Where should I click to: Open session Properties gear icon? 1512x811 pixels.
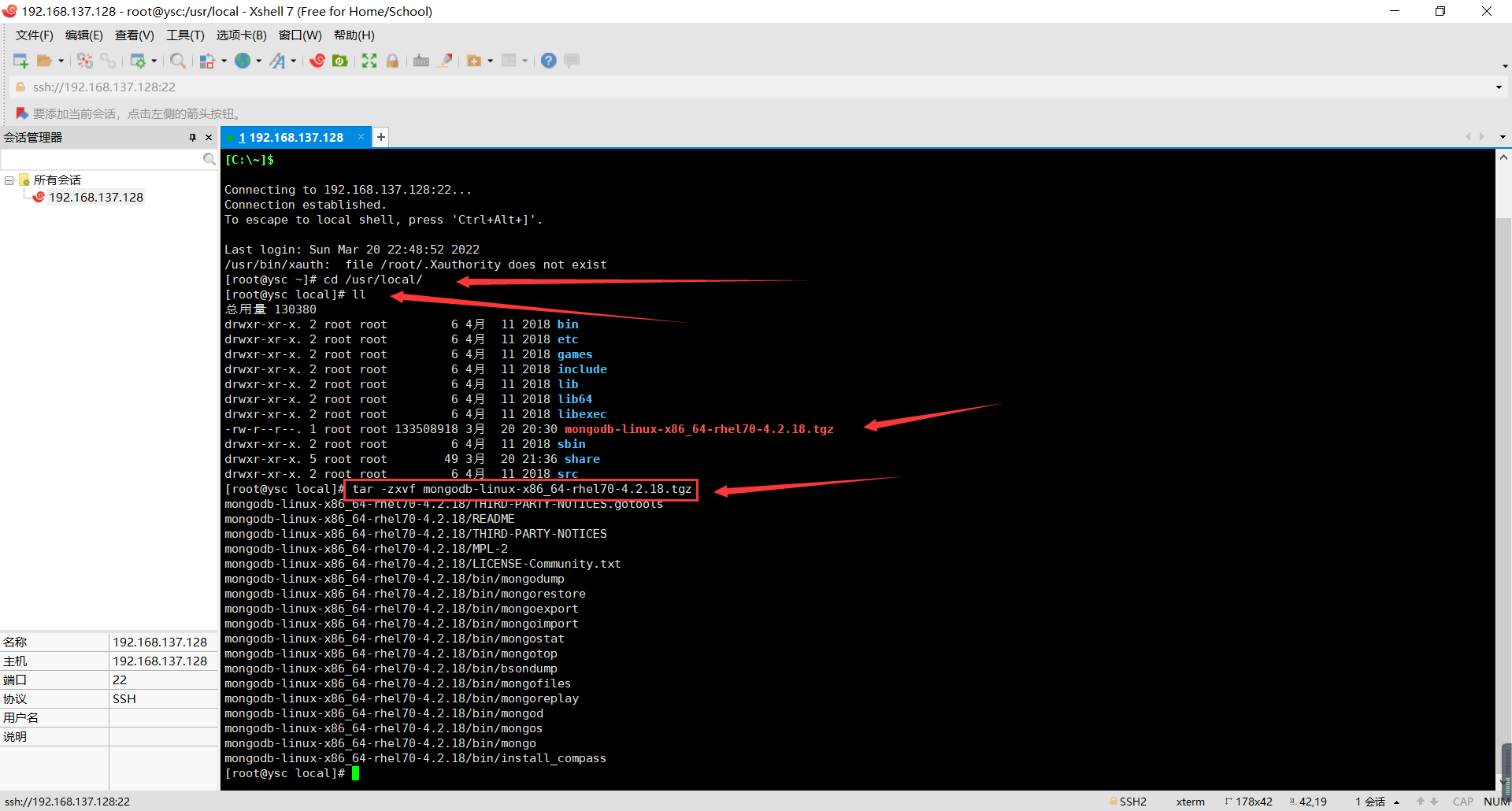[138, 61]
